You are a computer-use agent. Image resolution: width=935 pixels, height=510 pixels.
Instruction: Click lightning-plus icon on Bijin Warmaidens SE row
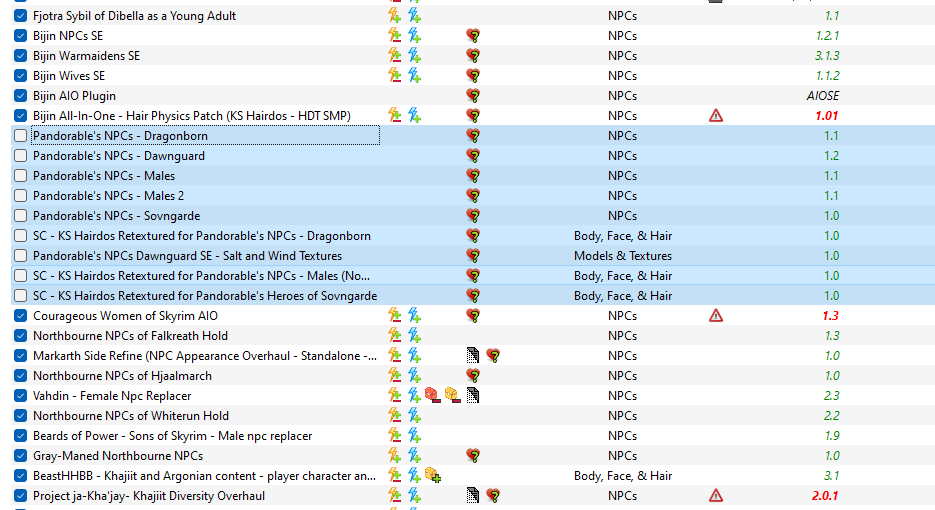414,55
